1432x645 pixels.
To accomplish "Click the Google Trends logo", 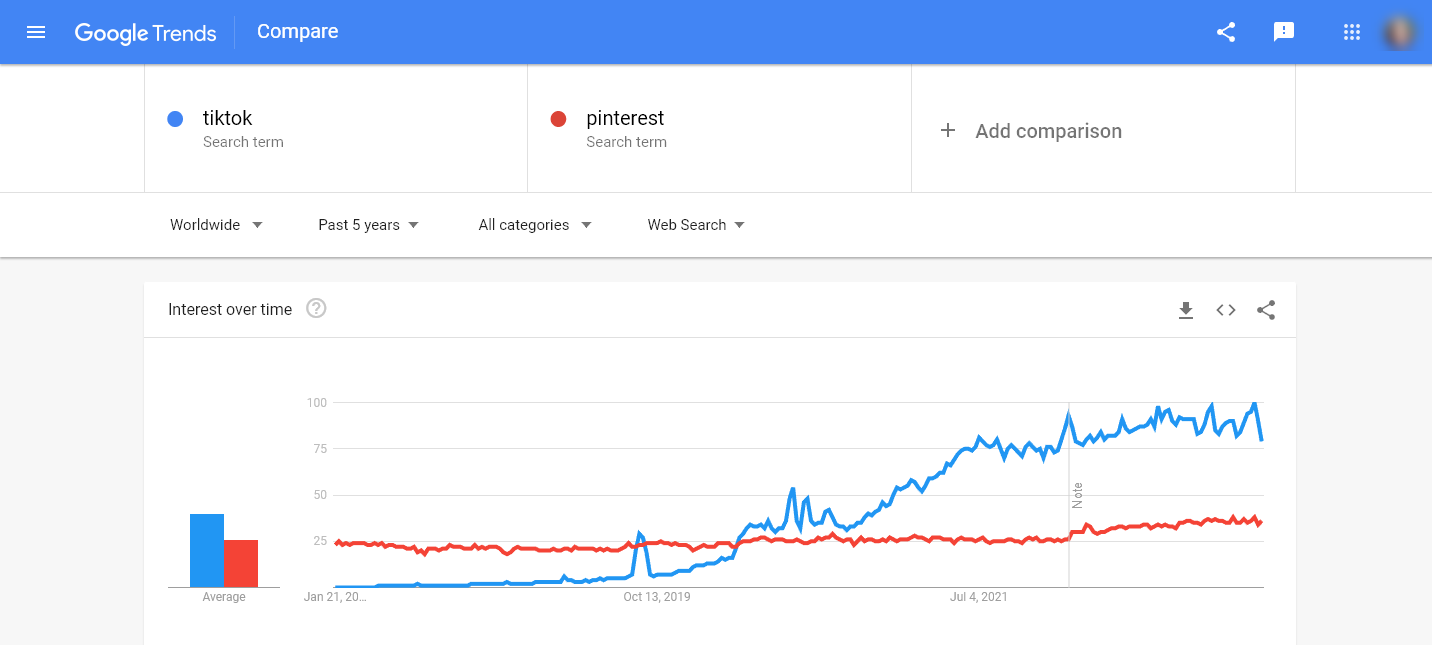I will coord(145,32).
